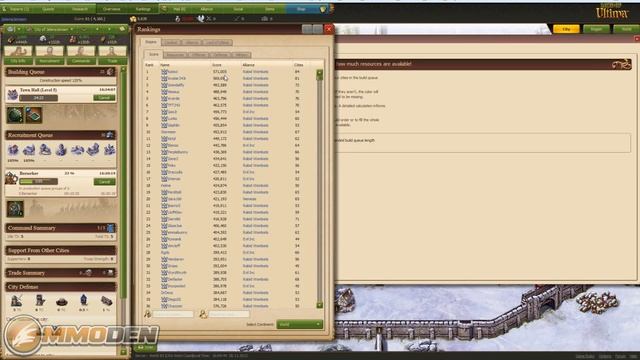640x360 pixels.
Task: Click the Command Summary header icon
Action: click(x=111, y=228)
